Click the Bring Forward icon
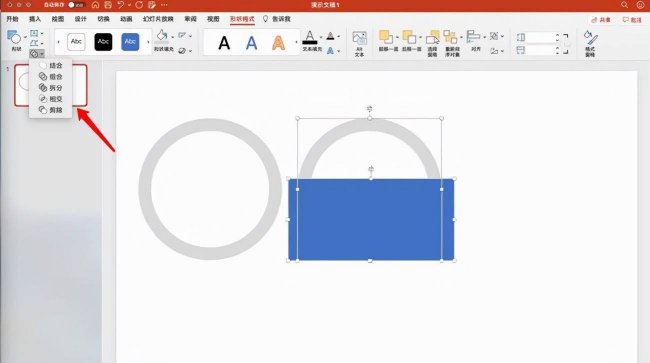Viewport: 650px width, 363px height. [x=386, y=37]
